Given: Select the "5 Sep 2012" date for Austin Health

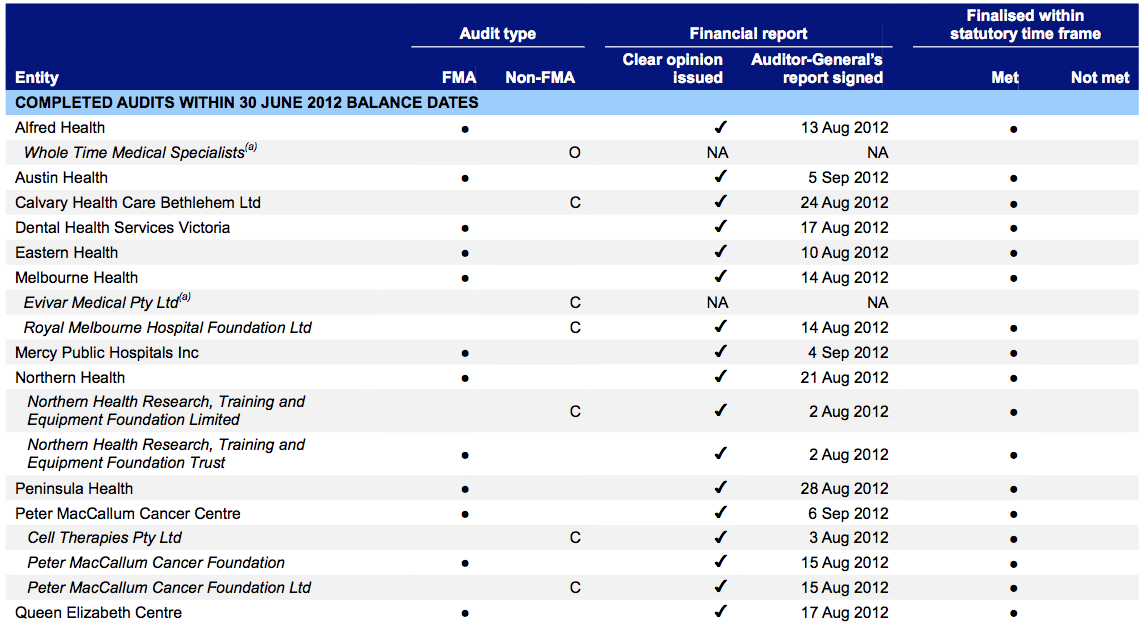Looking at the screenshot, I should click(849, 178).
